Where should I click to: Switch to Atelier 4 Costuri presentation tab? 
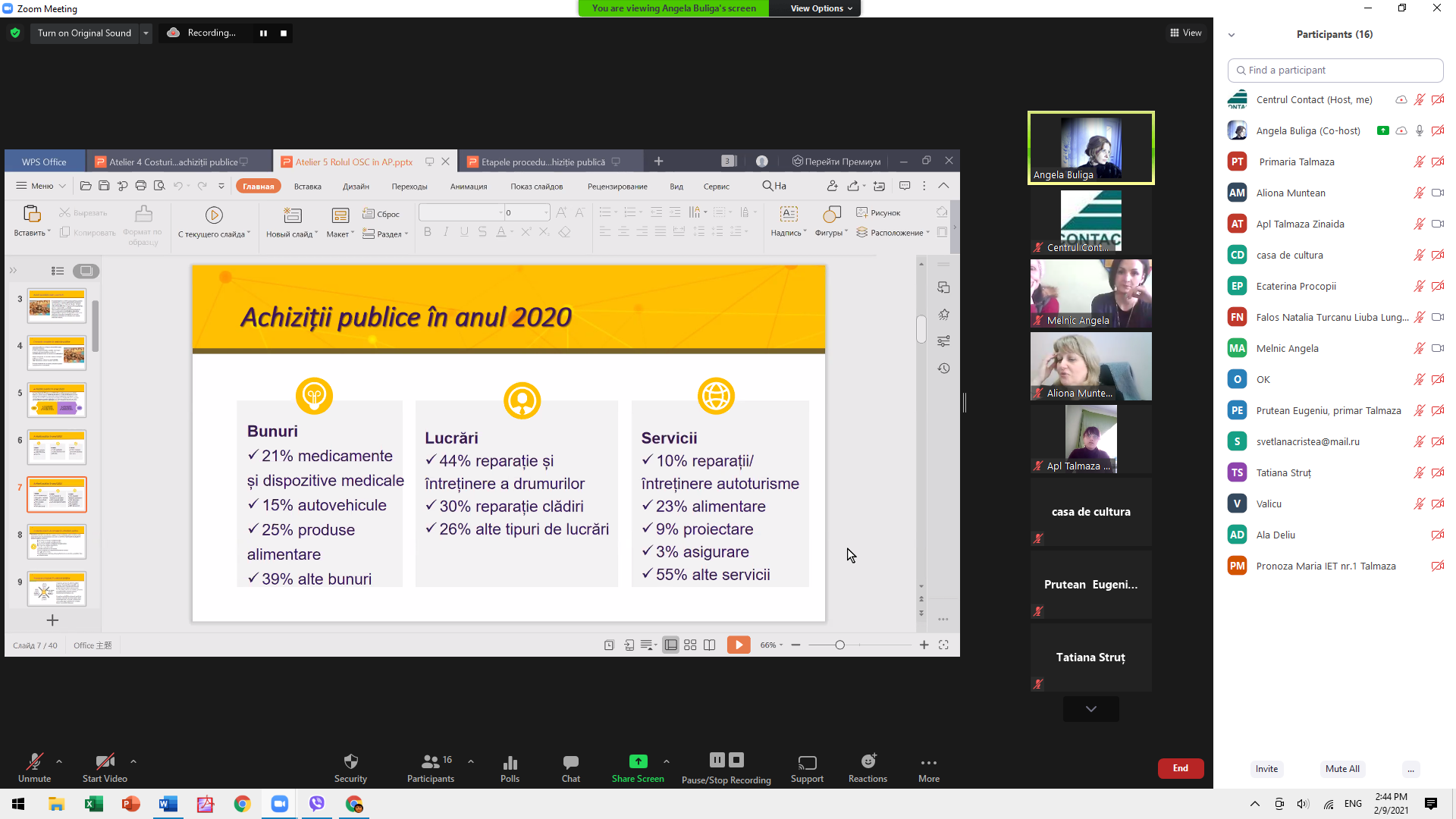pos(173,162)
